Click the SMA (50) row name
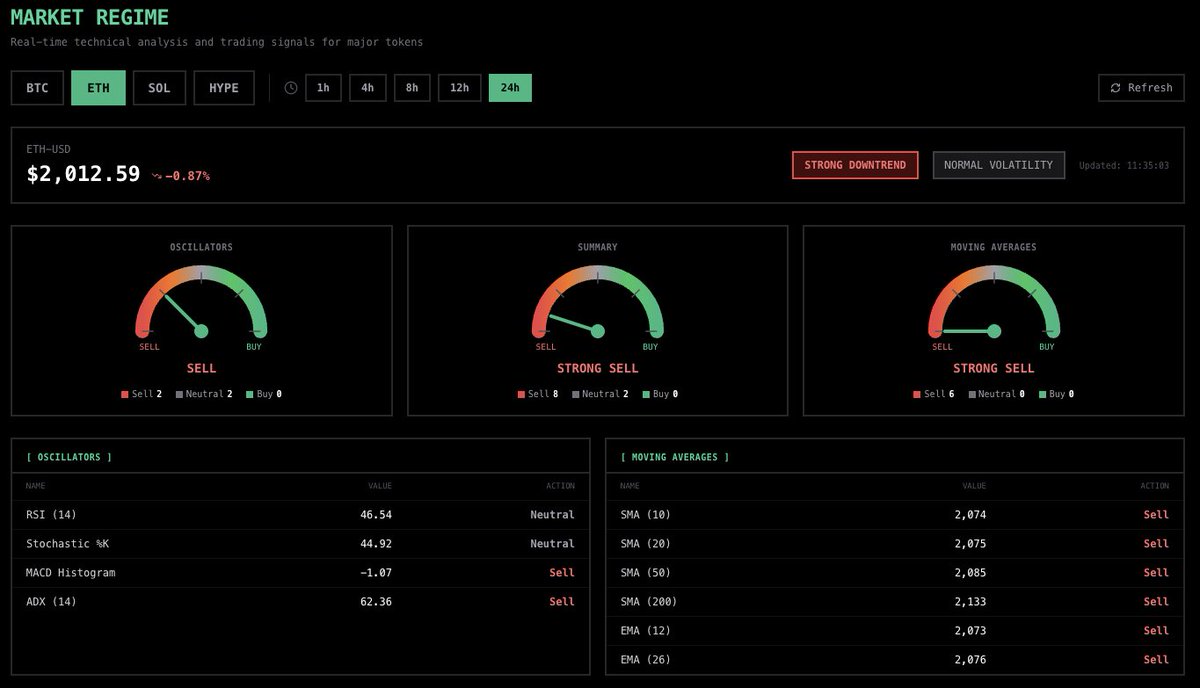The width and height of the screenshot is (1200, 688). (646, 573)
